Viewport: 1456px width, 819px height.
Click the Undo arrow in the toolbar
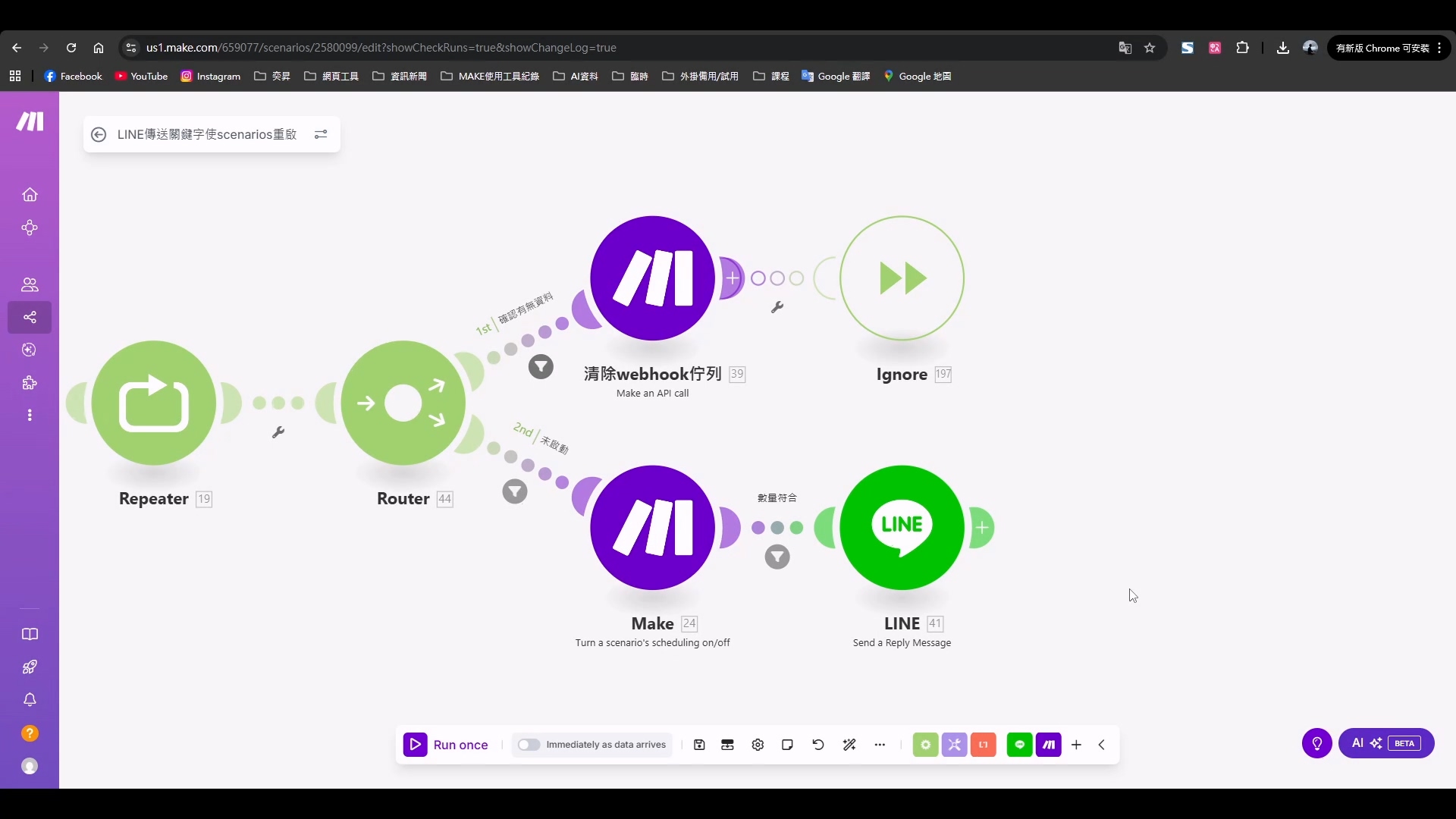(x=818, y=745)
